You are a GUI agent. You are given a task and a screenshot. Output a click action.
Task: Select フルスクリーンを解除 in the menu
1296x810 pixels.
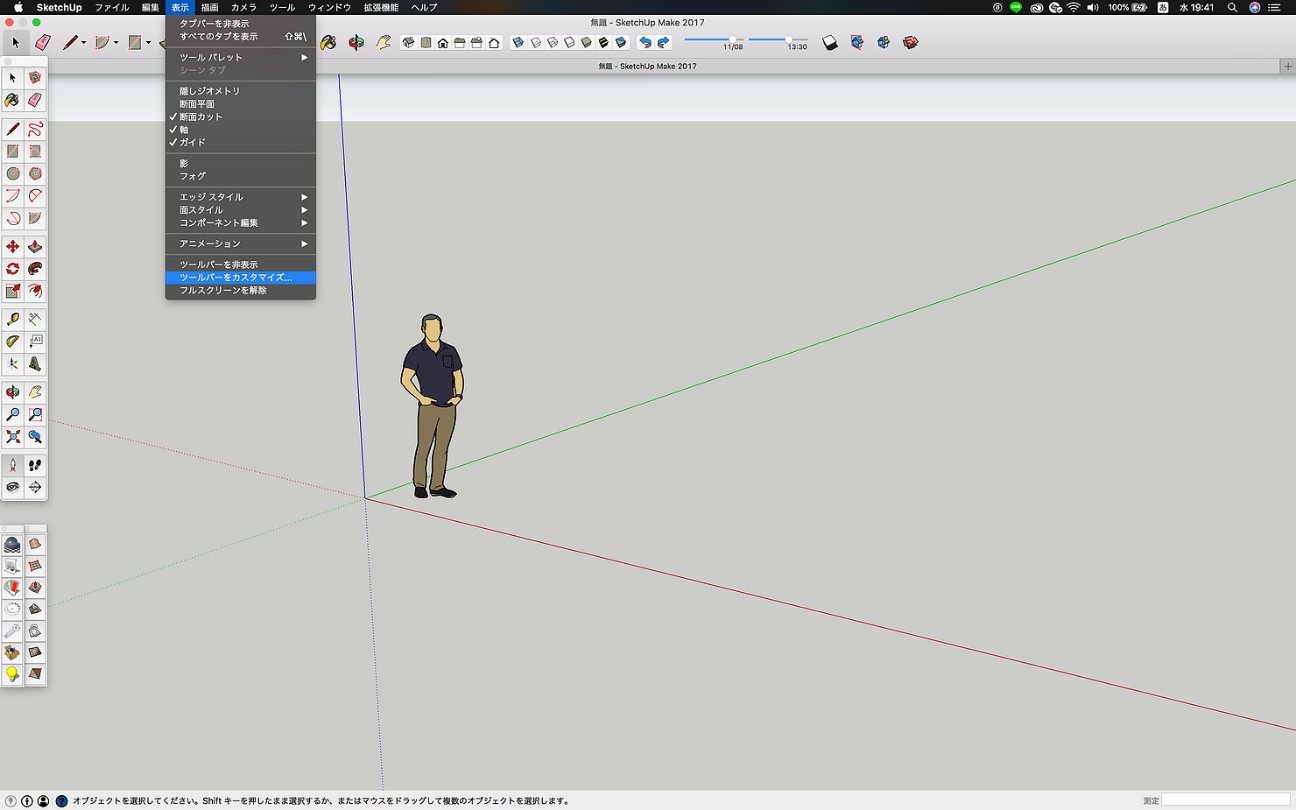click(240, 290)
